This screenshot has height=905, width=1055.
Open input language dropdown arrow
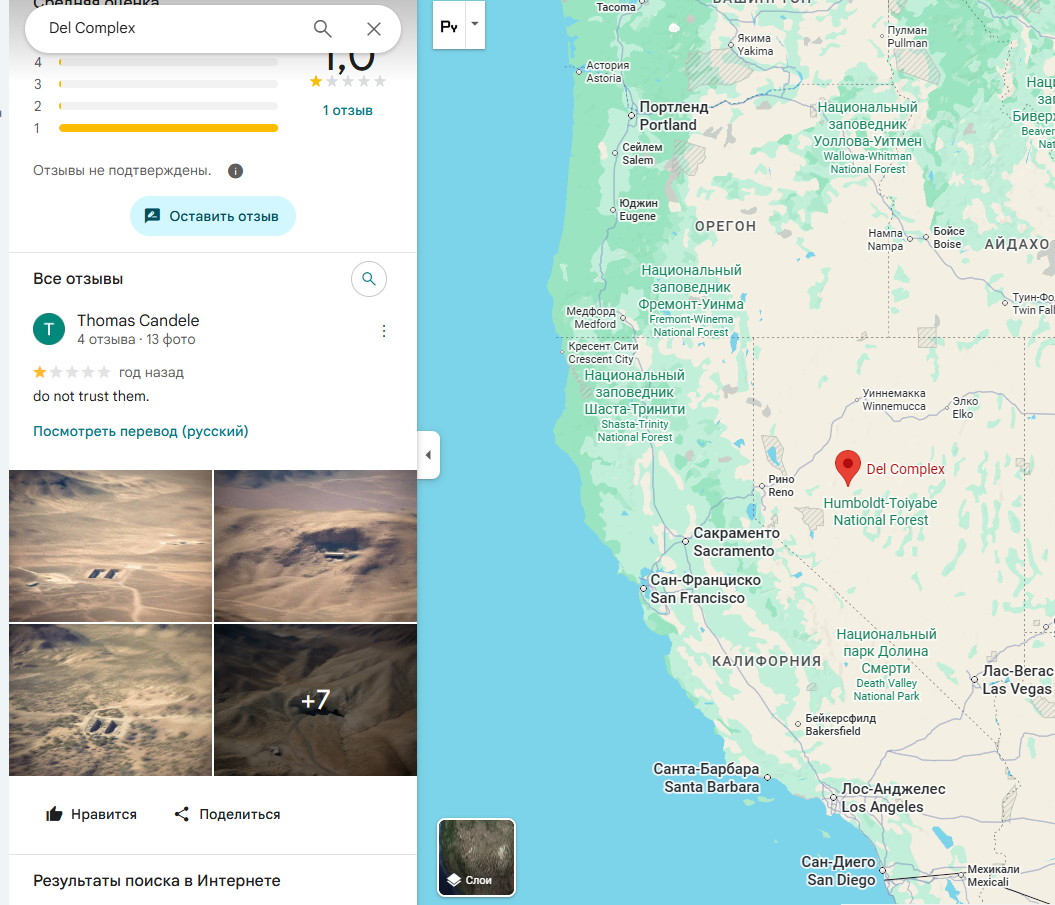tap(475, 24)
